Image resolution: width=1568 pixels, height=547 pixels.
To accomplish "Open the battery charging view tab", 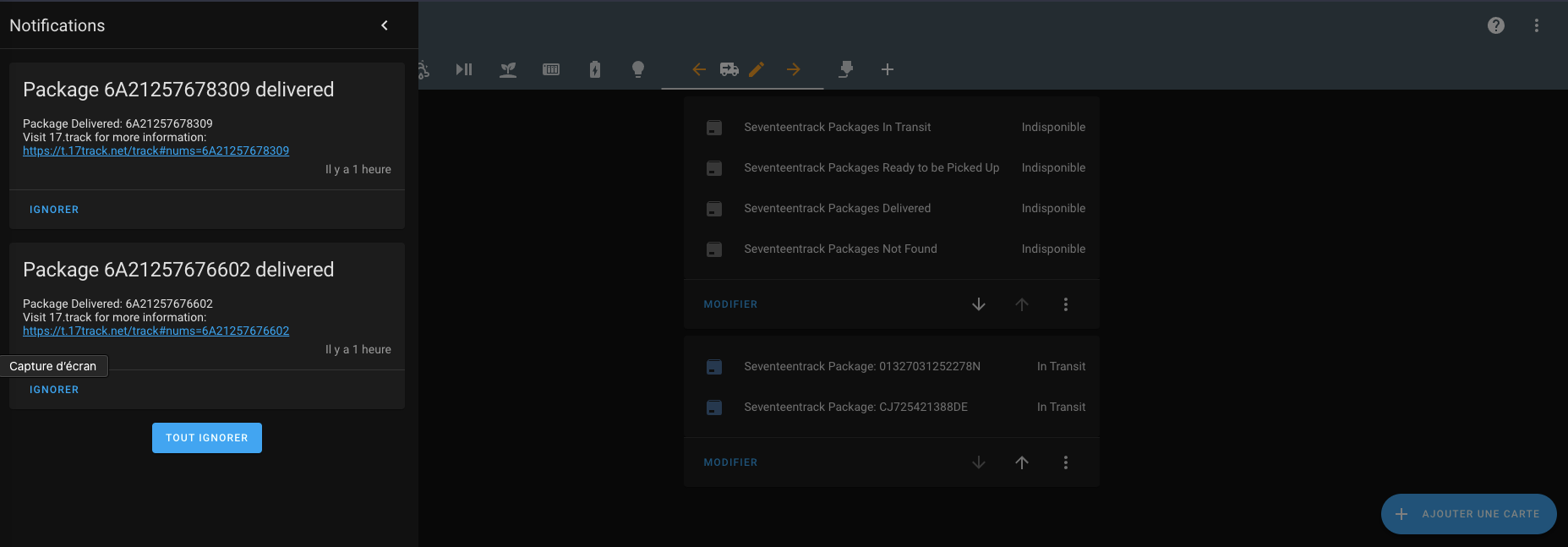I will (595, 69).
